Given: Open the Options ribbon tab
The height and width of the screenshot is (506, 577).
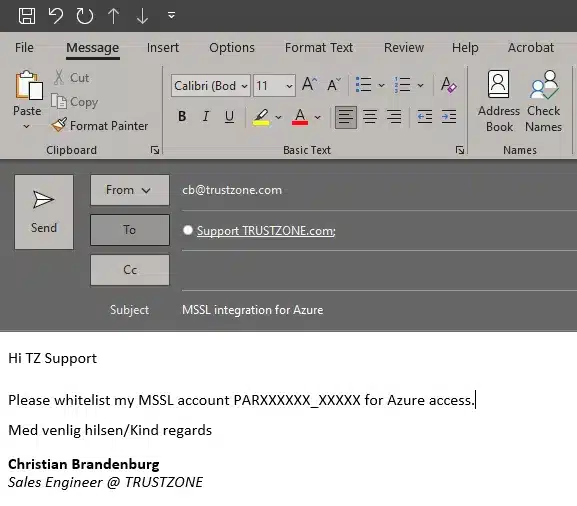Looking at the screenshot, I should (x=232, y=47).
